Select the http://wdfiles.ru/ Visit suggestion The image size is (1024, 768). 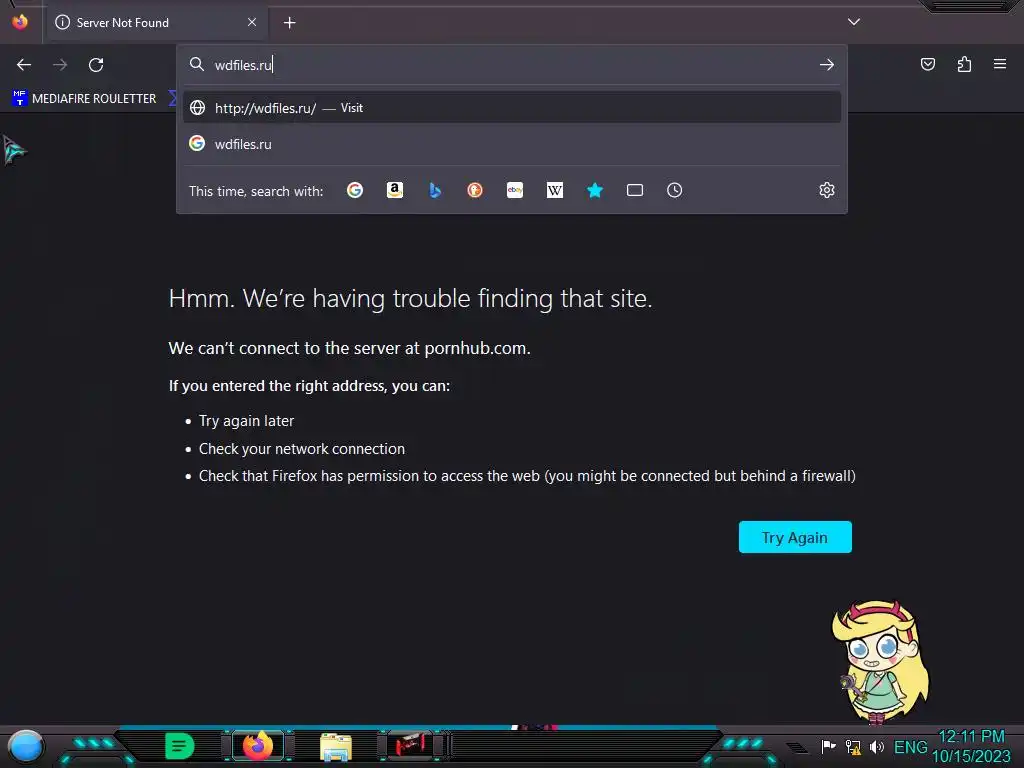click(512, 108)
